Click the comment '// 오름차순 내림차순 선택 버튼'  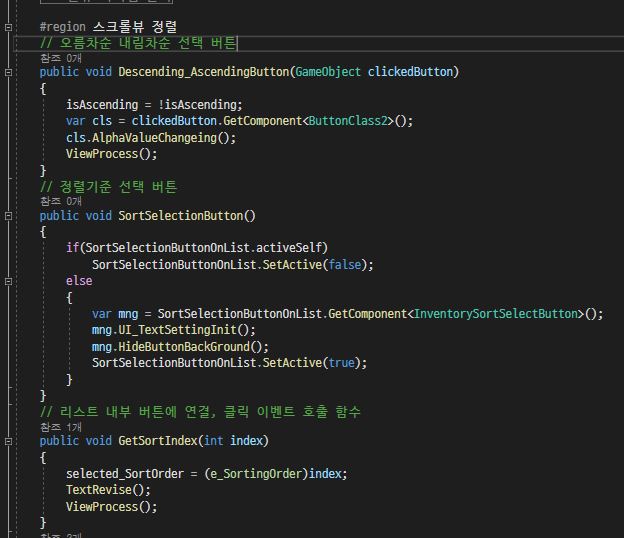coord(138,43)
